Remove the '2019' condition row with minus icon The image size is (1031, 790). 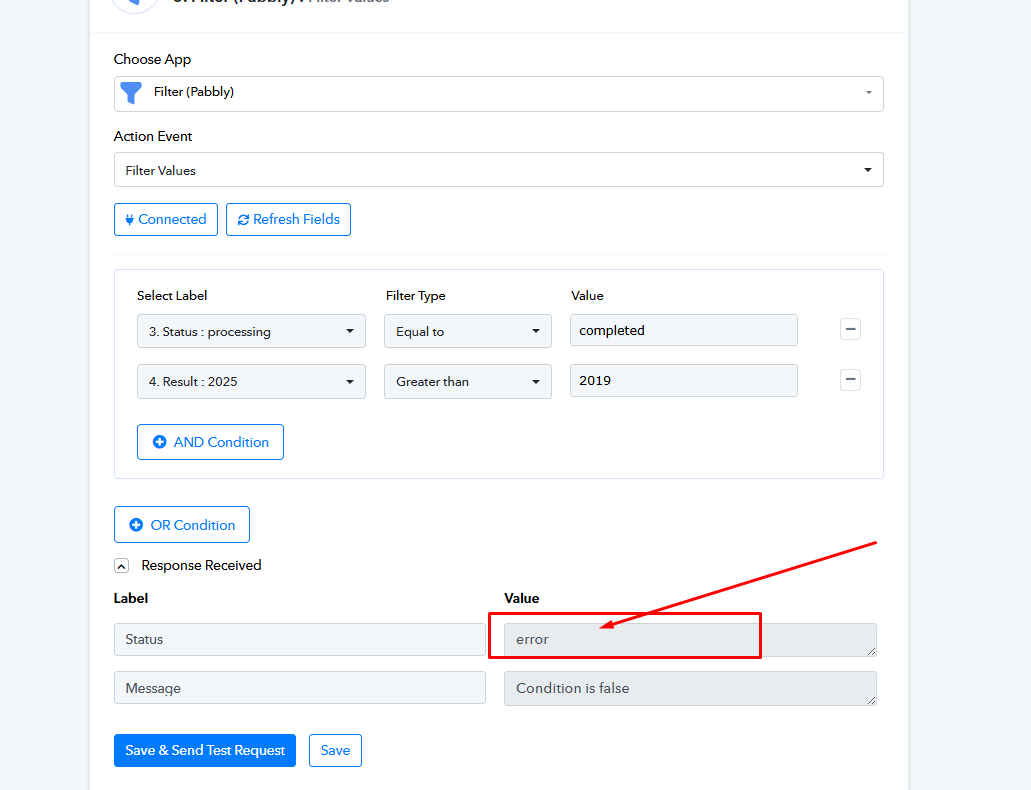coord(850,380)
